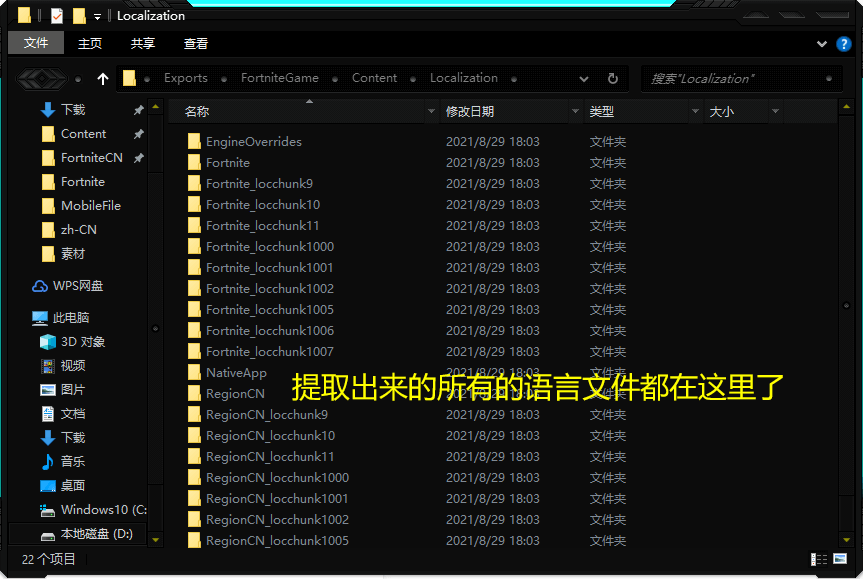Open the 桌面 desktop icon in sidebar
Viewport: 863px width, 579px height.
(48, 486)
